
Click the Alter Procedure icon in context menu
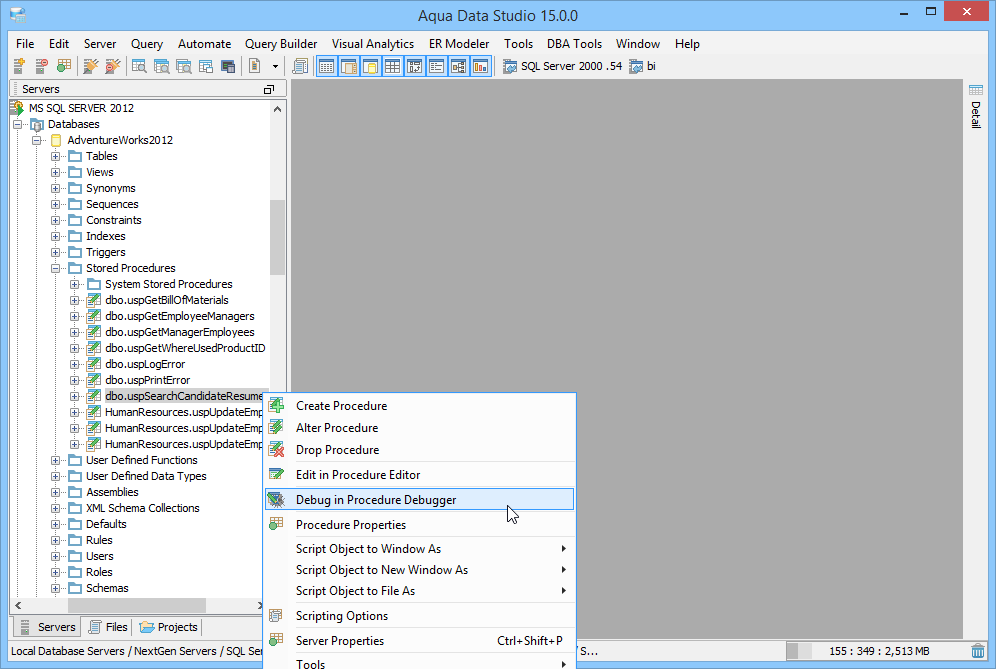point(276,428)
